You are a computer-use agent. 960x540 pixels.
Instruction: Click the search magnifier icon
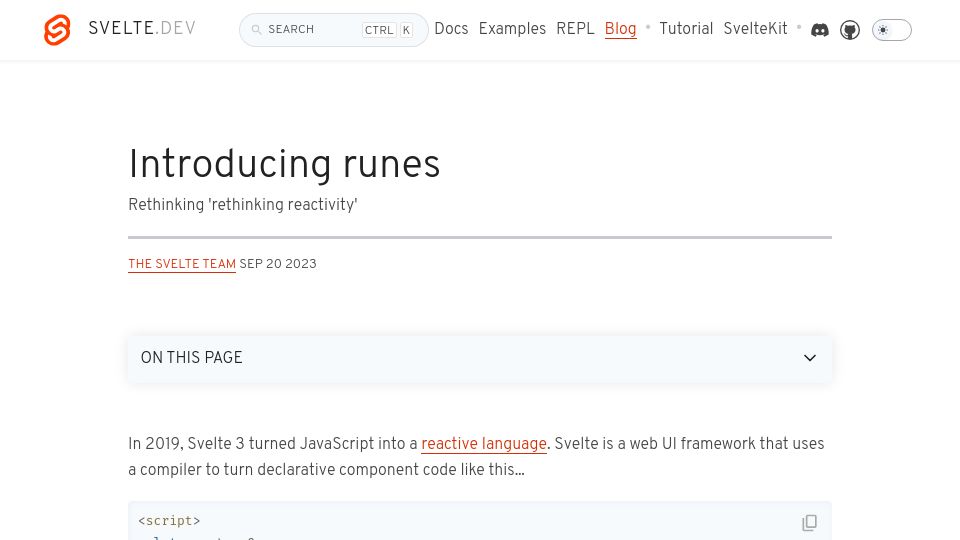(257, 29)
